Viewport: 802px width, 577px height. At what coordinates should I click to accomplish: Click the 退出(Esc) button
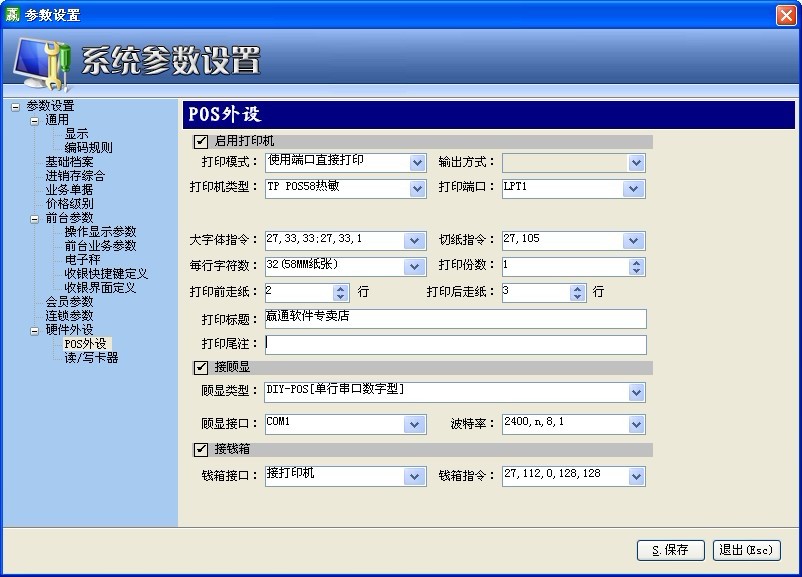click(x=746, y=550)
